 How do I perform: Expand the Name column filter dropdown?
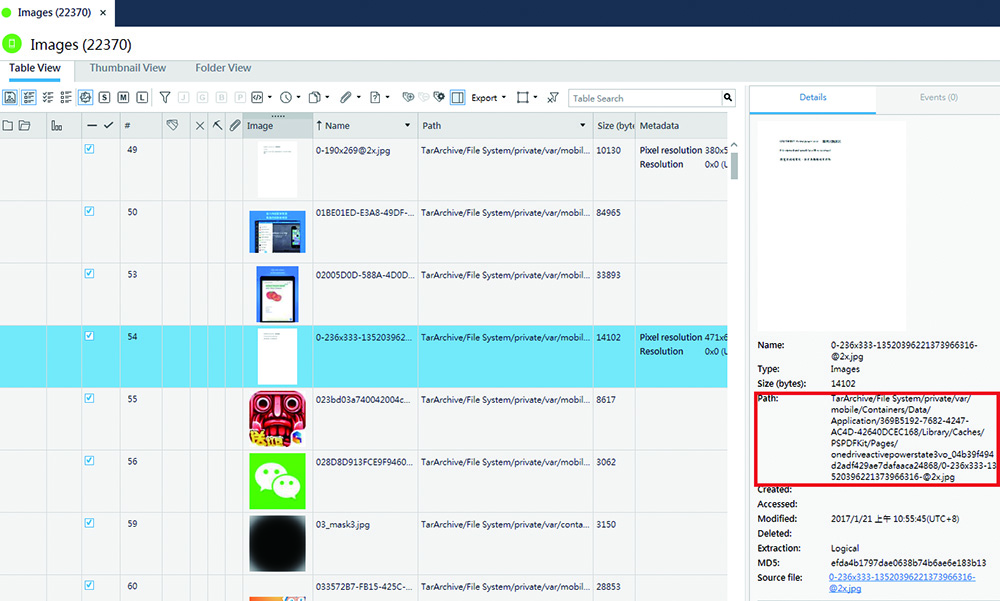point(407,126)
